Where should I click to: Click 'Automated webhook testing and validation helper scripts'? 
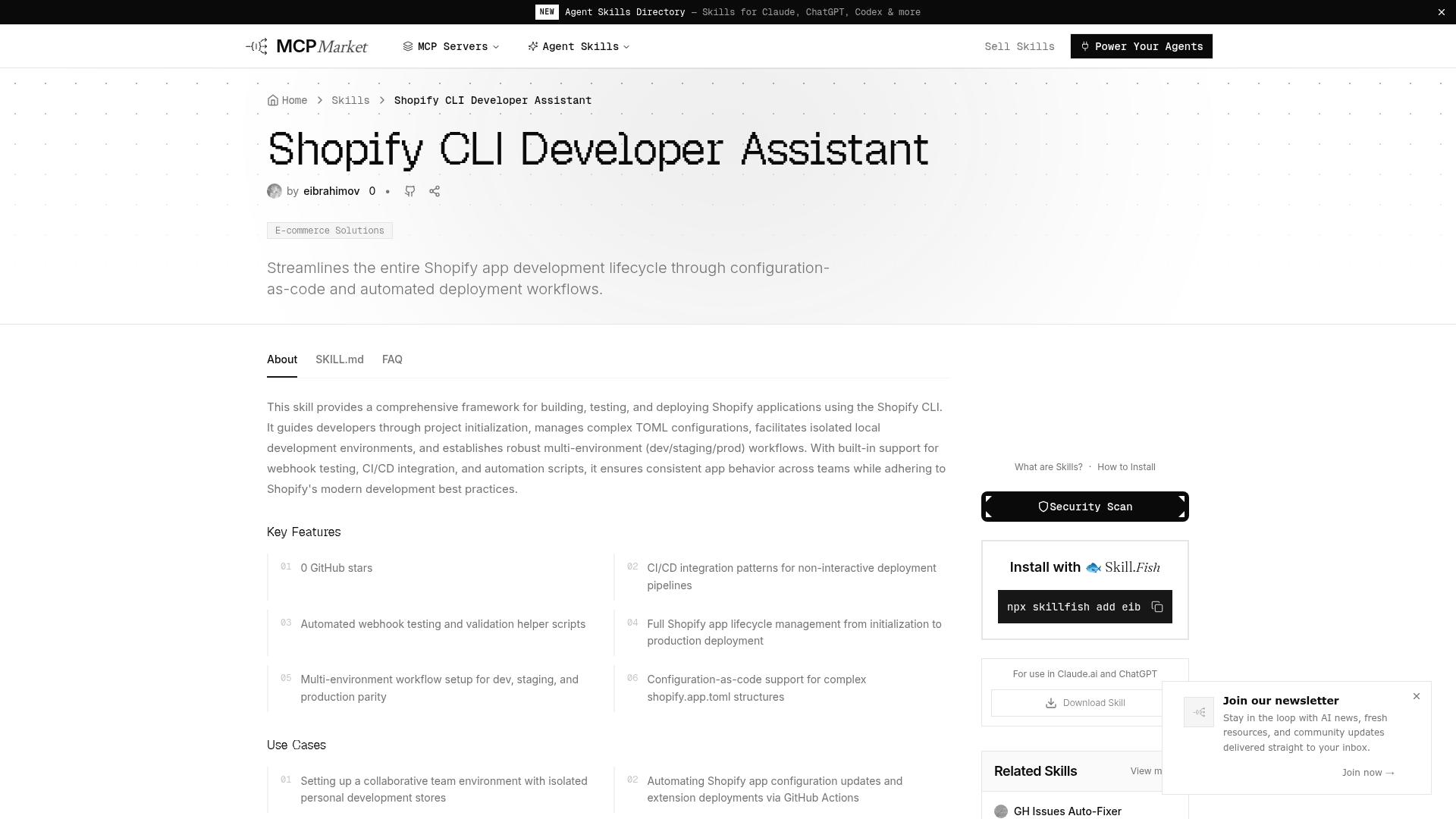443,624
